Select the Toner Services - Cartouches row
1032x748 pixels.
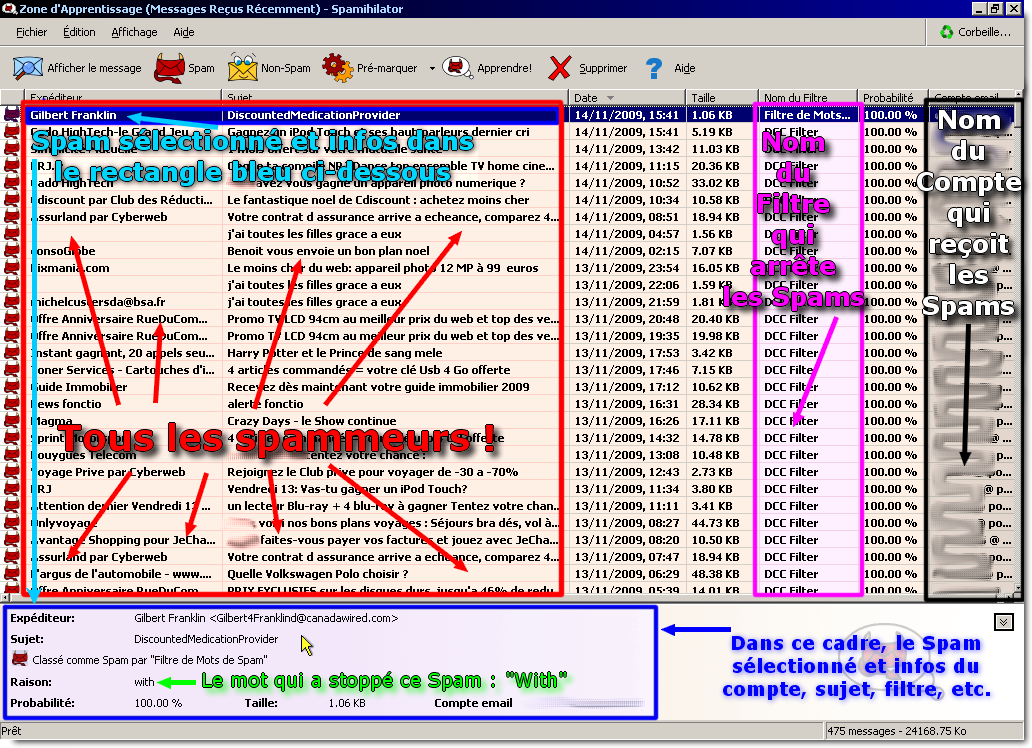(507, 370)
